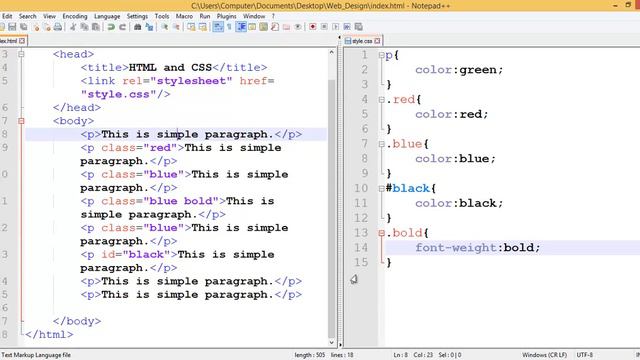Click the Save All toolbar icon
Viewport: 640px width, 360px height.
[x=24, y=27]
